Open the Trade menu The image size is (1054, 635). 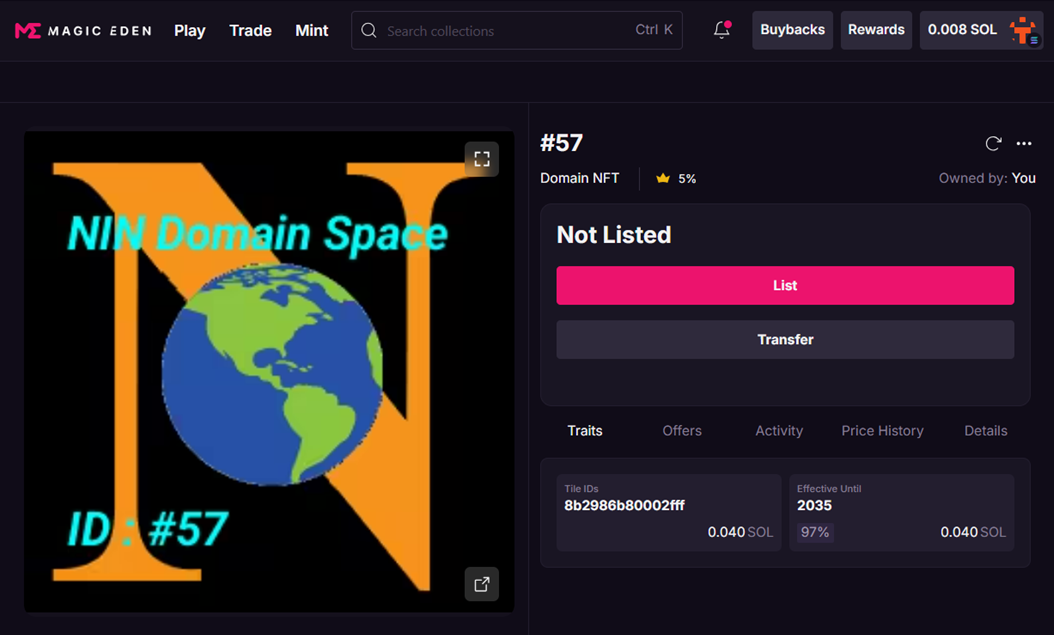click(250, 31)
